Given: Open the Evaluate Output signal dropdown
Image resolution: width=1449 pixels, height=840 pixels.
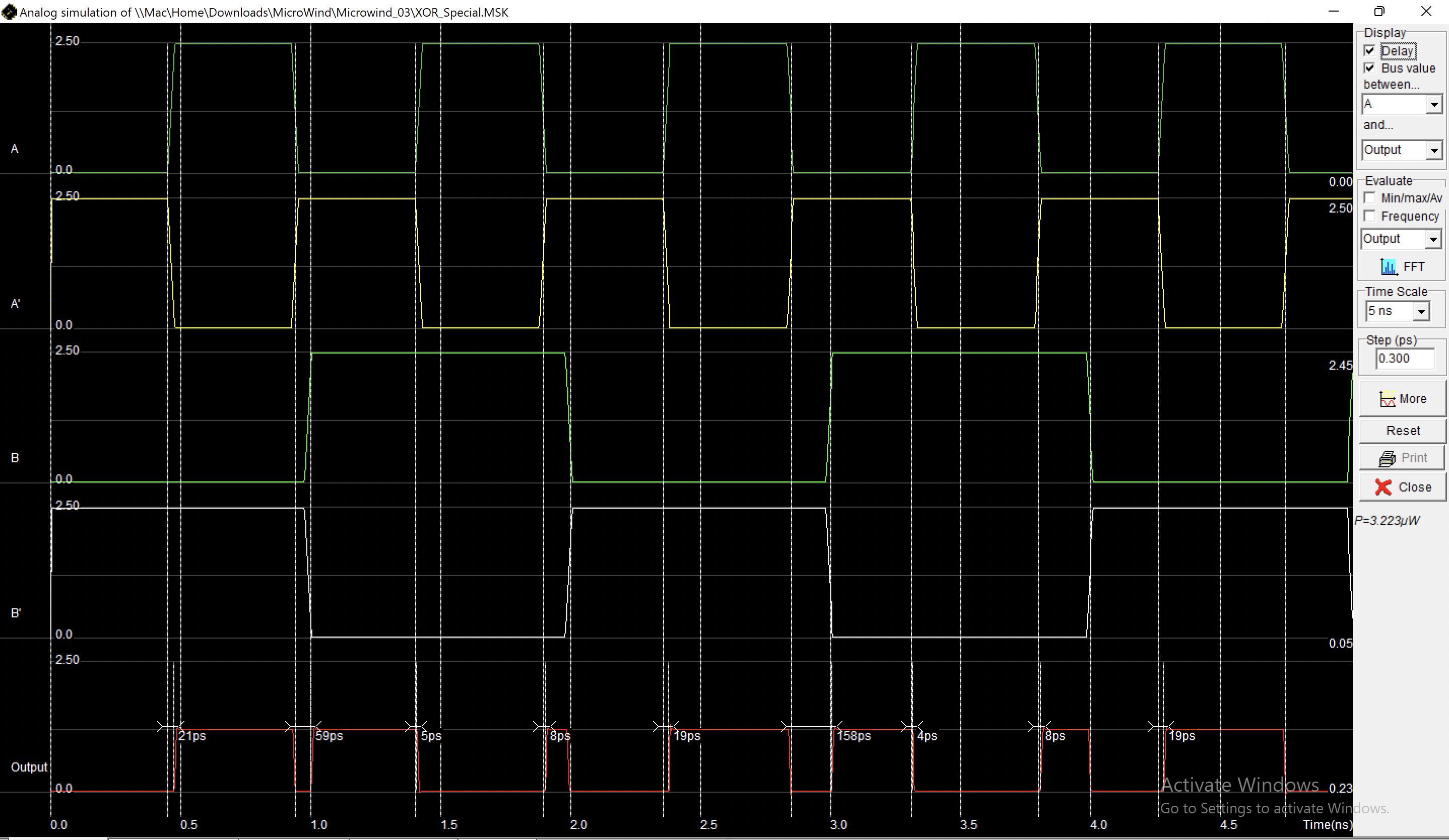Looking at the screenshot, I should coord(1432,239).
